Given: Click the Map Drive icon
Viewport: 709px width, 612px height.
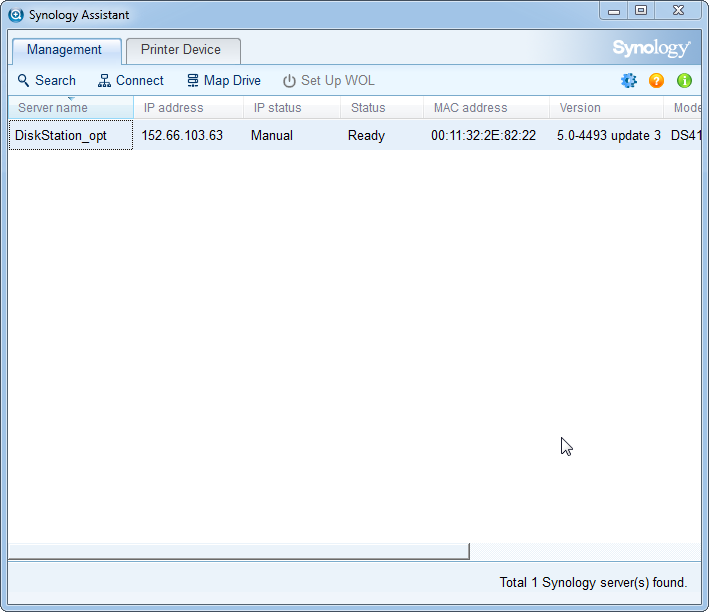Looking at the screenshot, I should [193, 81].
